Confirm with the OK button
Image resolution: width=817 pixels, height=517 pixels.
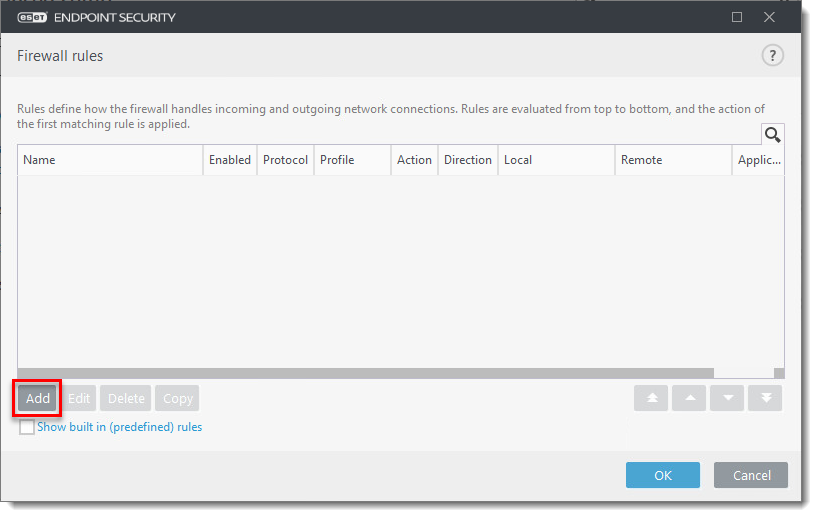coord(663,475)
